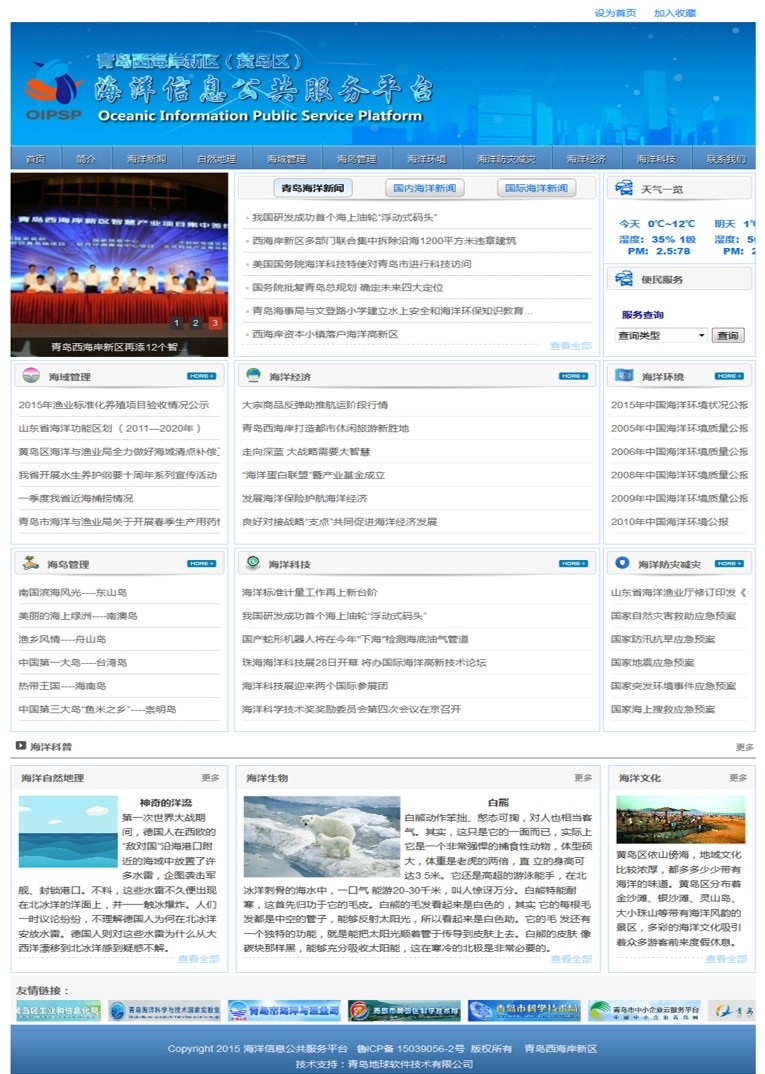Open MORE for 海洋环境 section

729,376
